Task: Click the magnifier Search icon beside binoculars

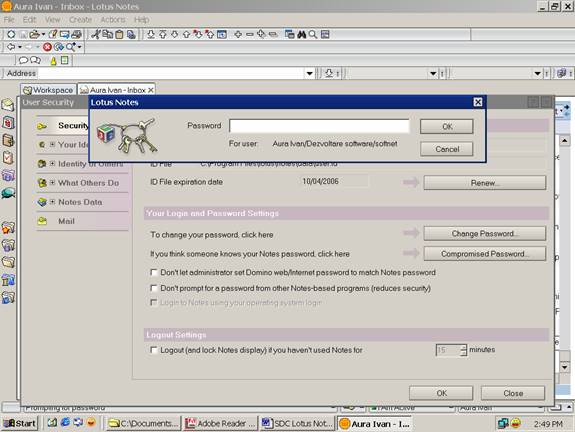Action: click(313, 34)
